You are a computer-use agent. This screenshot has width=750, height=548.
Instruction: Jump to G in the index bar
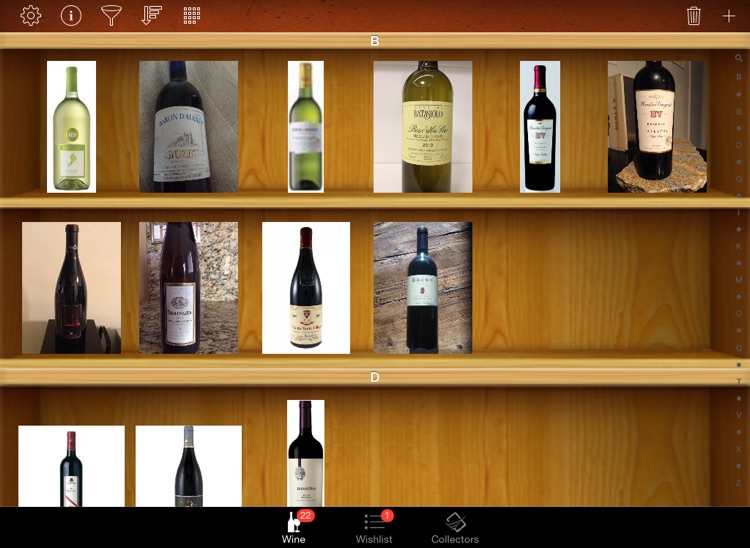click(739, 179)
